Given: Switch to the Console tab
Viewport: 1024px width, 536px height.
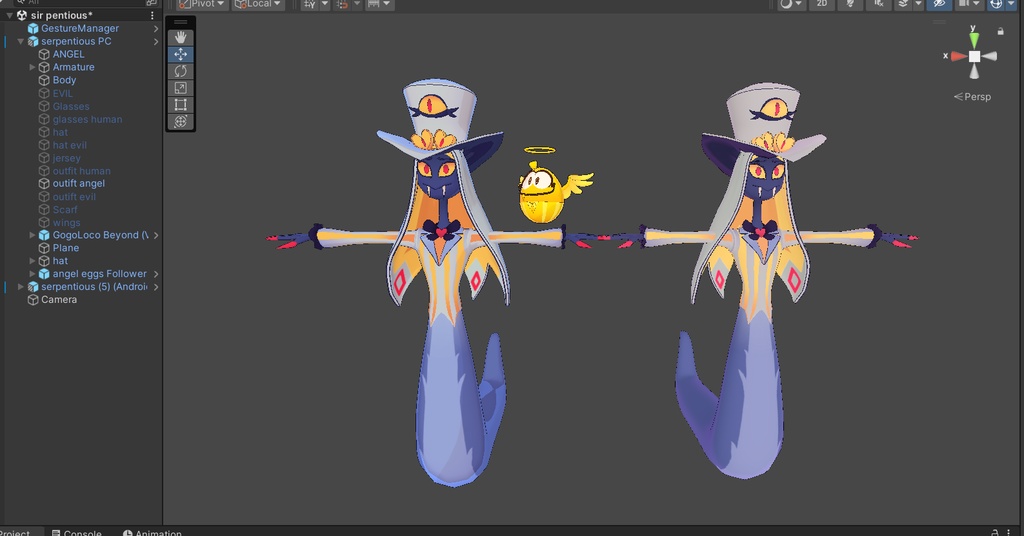Looking at the screenshot, I should 77,532.
